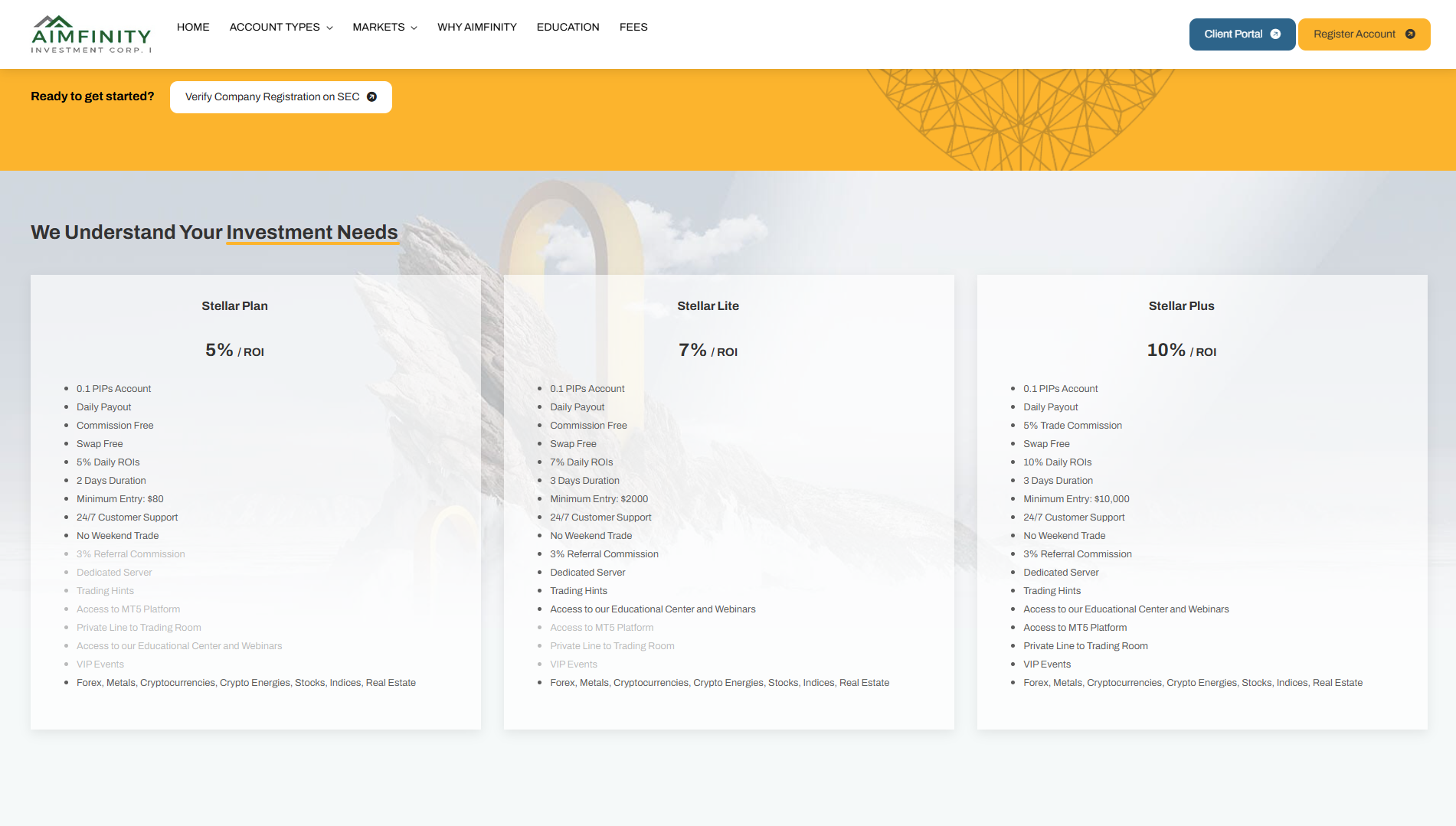Click '0.1 PIPs Account' in Stellar Lite
The height and width of the screenshot is (826, 1456).
click(x=587, y=389)
